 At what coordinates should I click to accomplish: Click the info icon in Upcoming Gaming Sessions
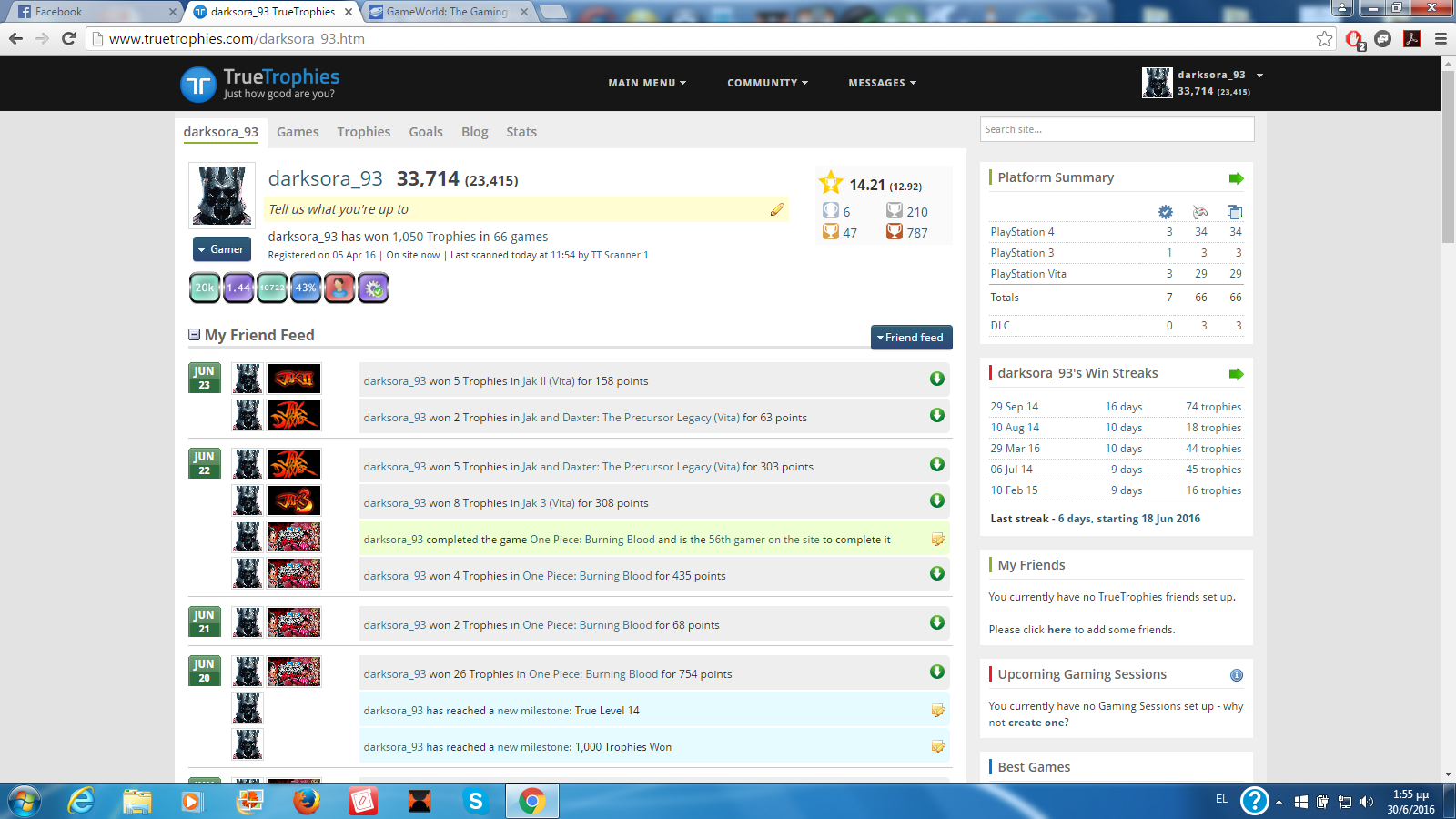coord(1237,675)
